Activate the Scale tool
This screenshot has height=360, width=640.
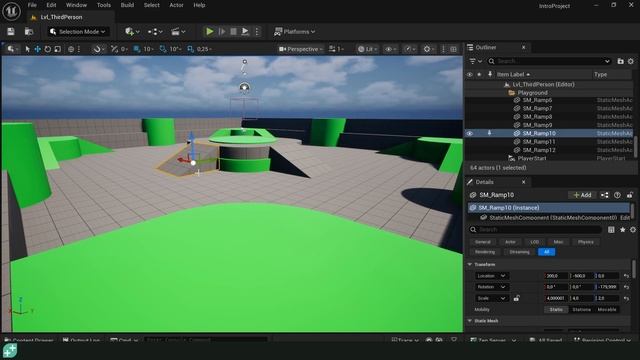(58, 49)
